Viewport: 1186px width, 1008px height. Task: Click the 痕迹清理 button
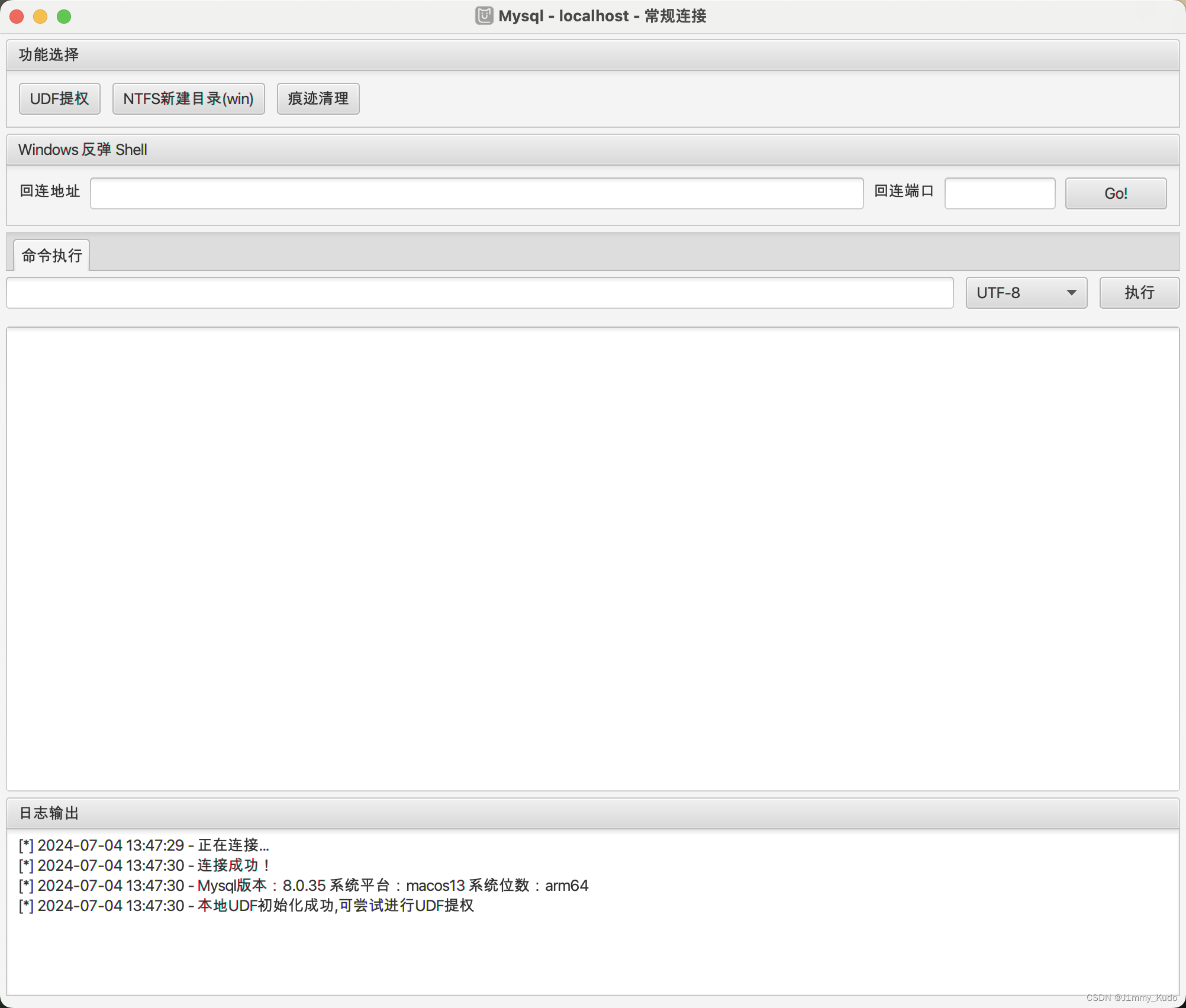click(x=318, y=99)
